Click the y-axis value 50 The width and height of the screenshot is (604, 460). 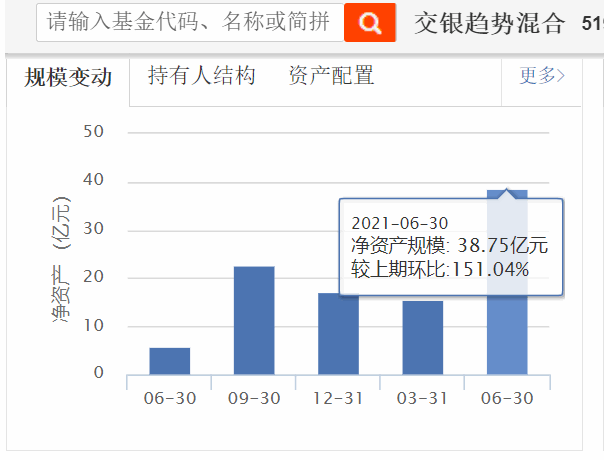(x=94, y=131)
